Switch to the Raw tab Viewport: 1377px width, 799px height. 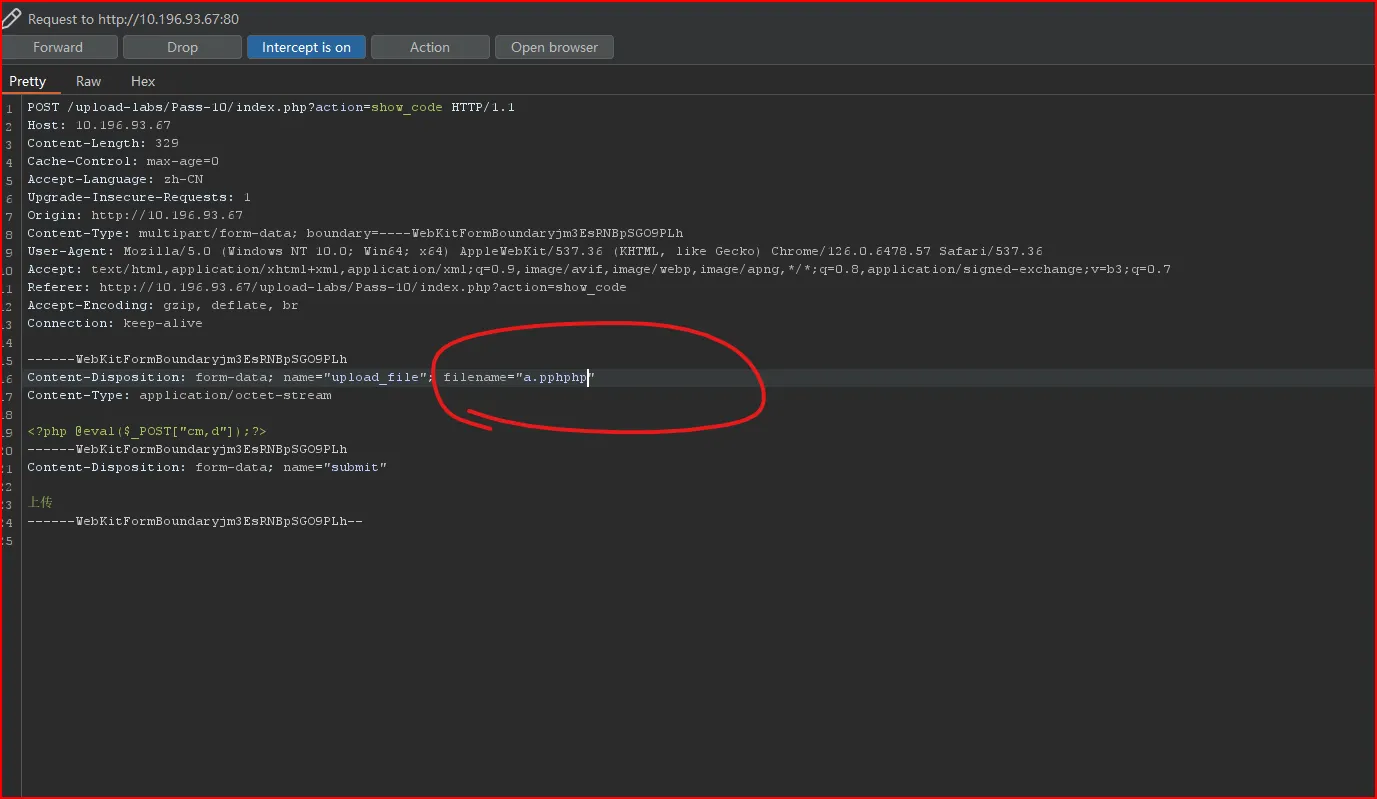(x=89, y=81)
